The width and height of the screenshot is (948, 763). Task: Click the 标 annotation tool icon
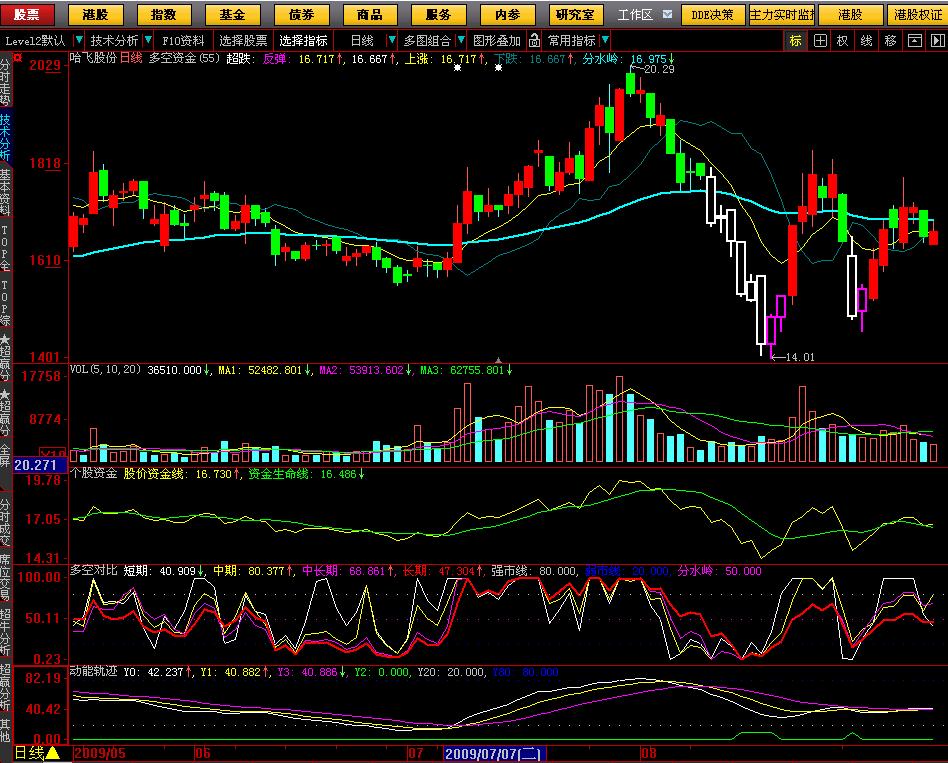(795, 41)
